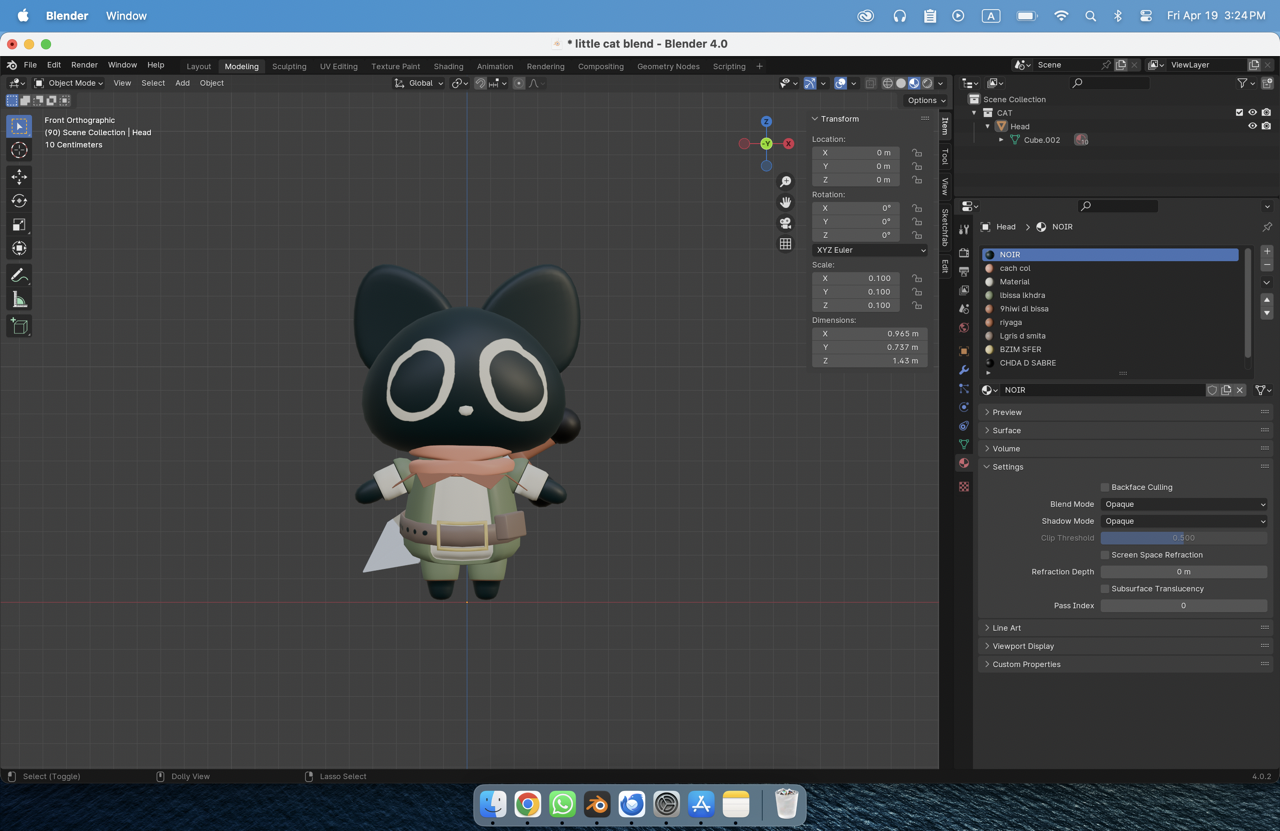1280x831 pixels.
Task: Open the File menu
Action: point(30,65)
